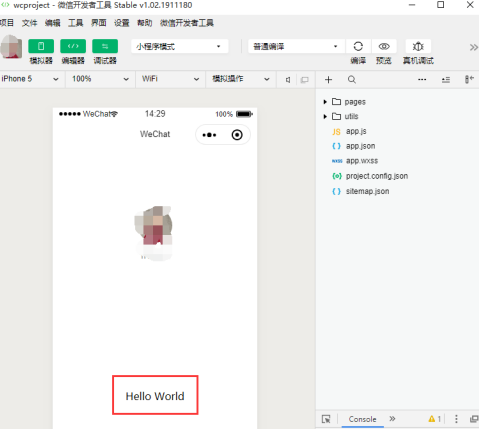
Task: Click the real-device debug bug icon
Action: tap(418, 46)
